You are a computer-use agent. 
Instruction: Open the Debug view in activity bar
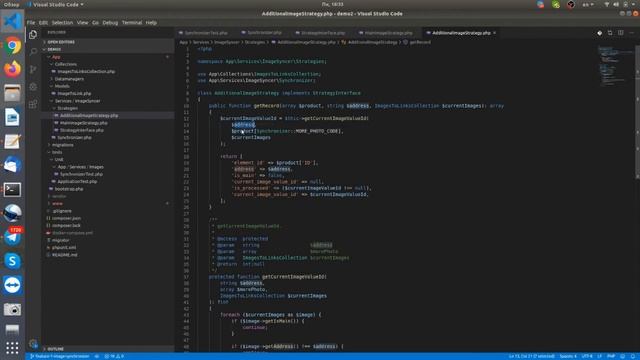pos(33,87)
